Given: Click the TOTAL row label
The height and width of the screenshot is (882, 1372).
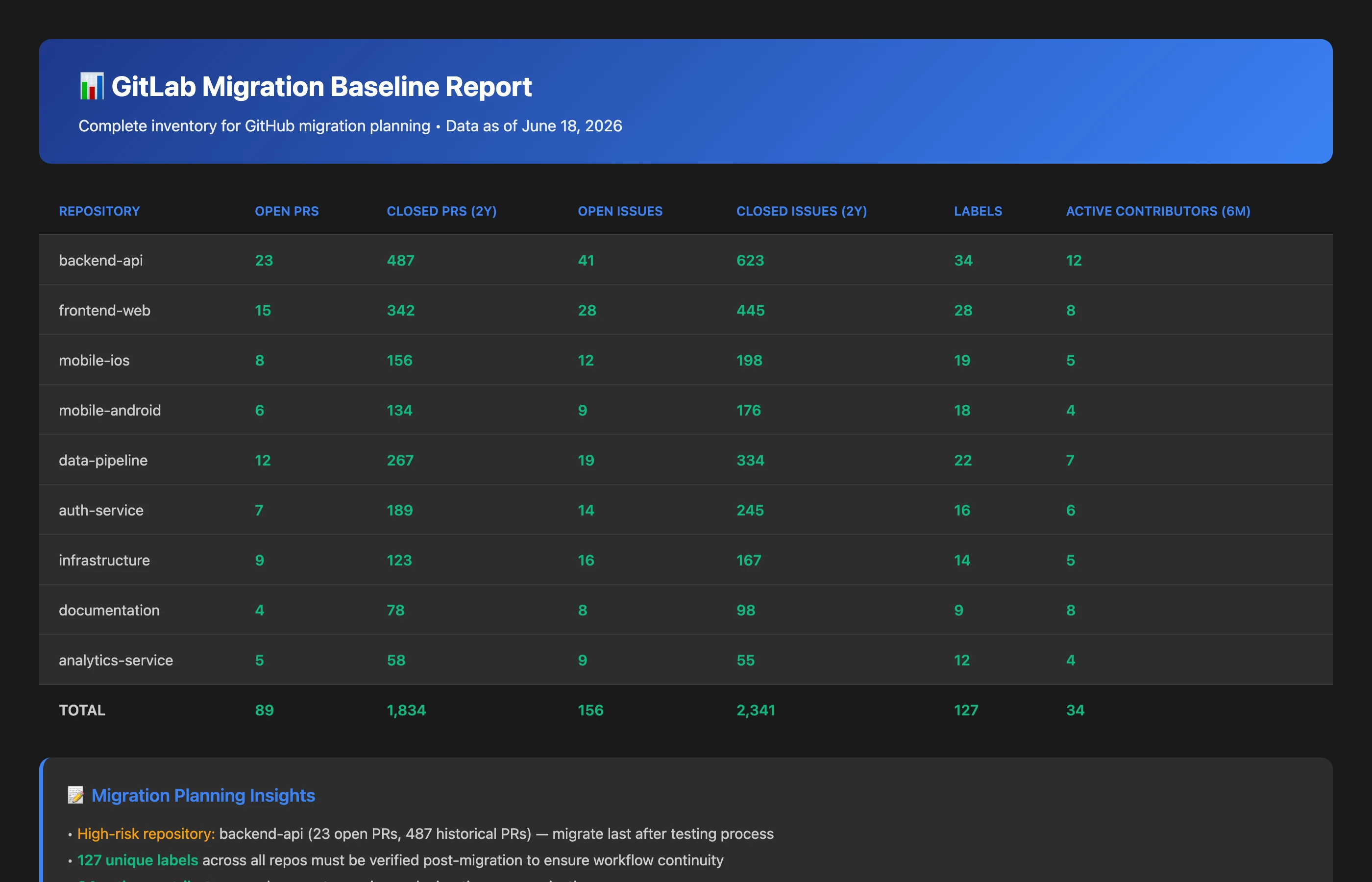Looking at the screenshot, I should tap(82, 710).
